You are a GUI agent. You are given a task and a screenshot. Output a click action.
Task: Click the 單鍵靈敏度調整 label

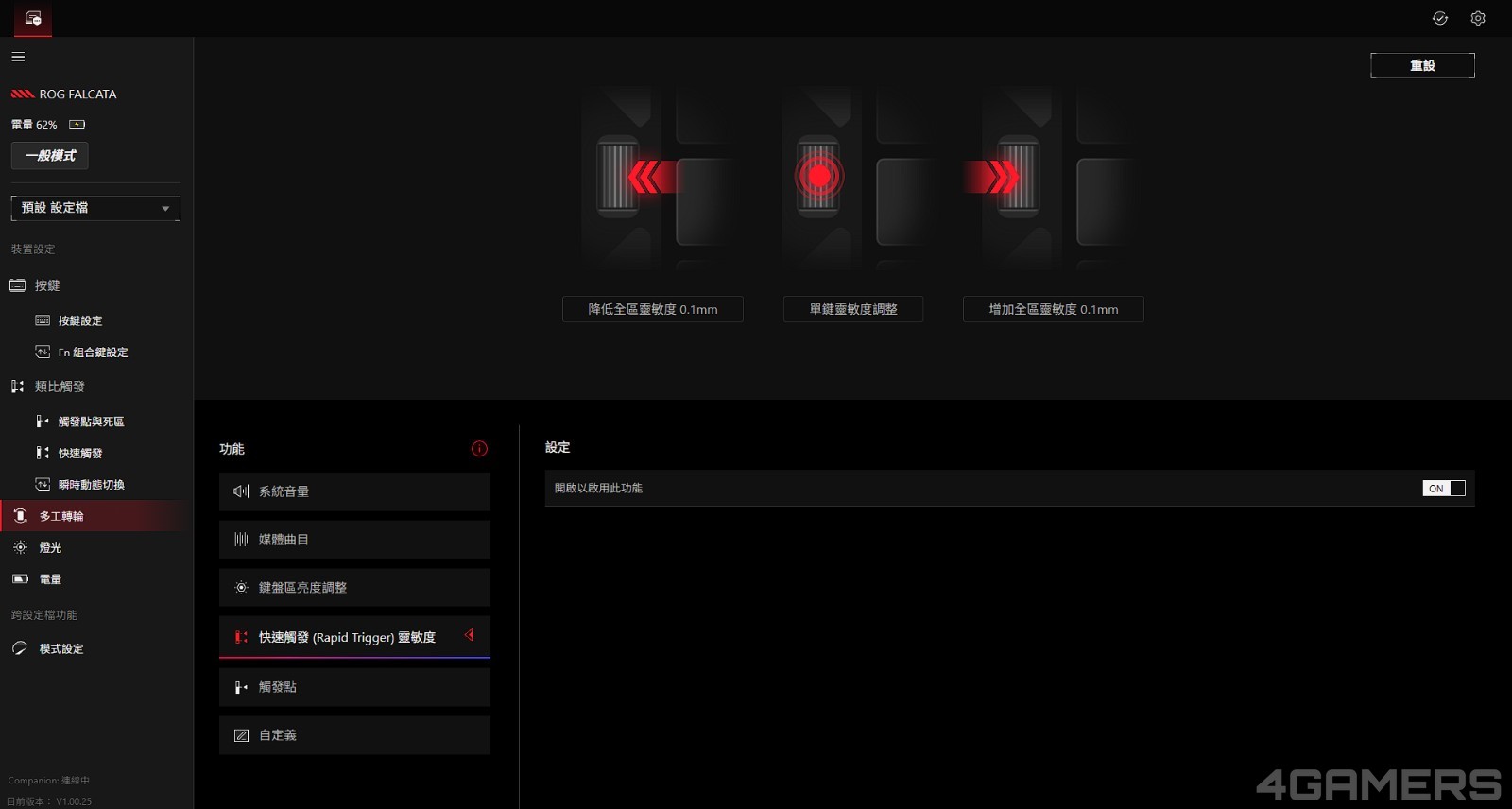click(853, 309)
